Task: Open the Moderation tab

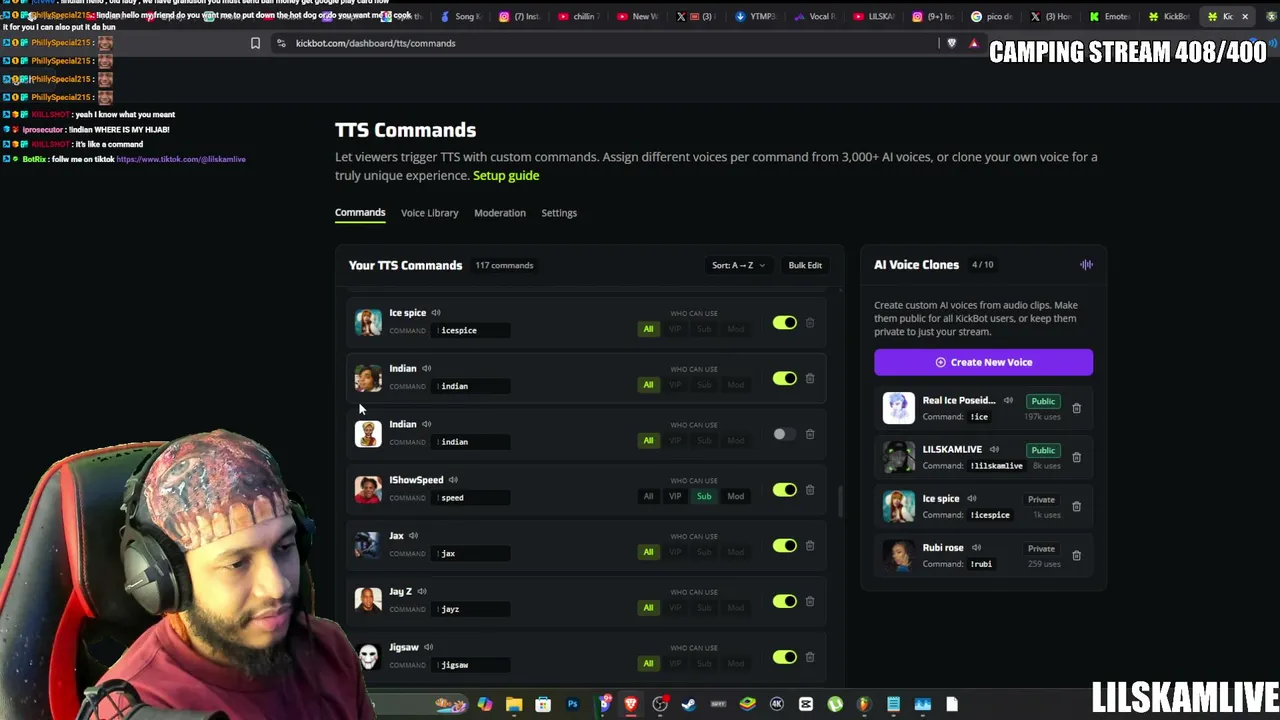Action: (499, 213)
